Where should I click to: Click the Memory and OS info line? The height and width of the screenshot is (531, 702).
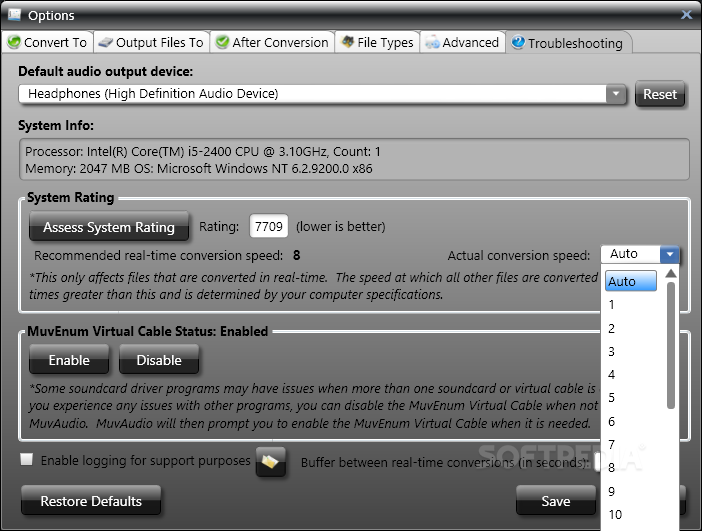199,169
